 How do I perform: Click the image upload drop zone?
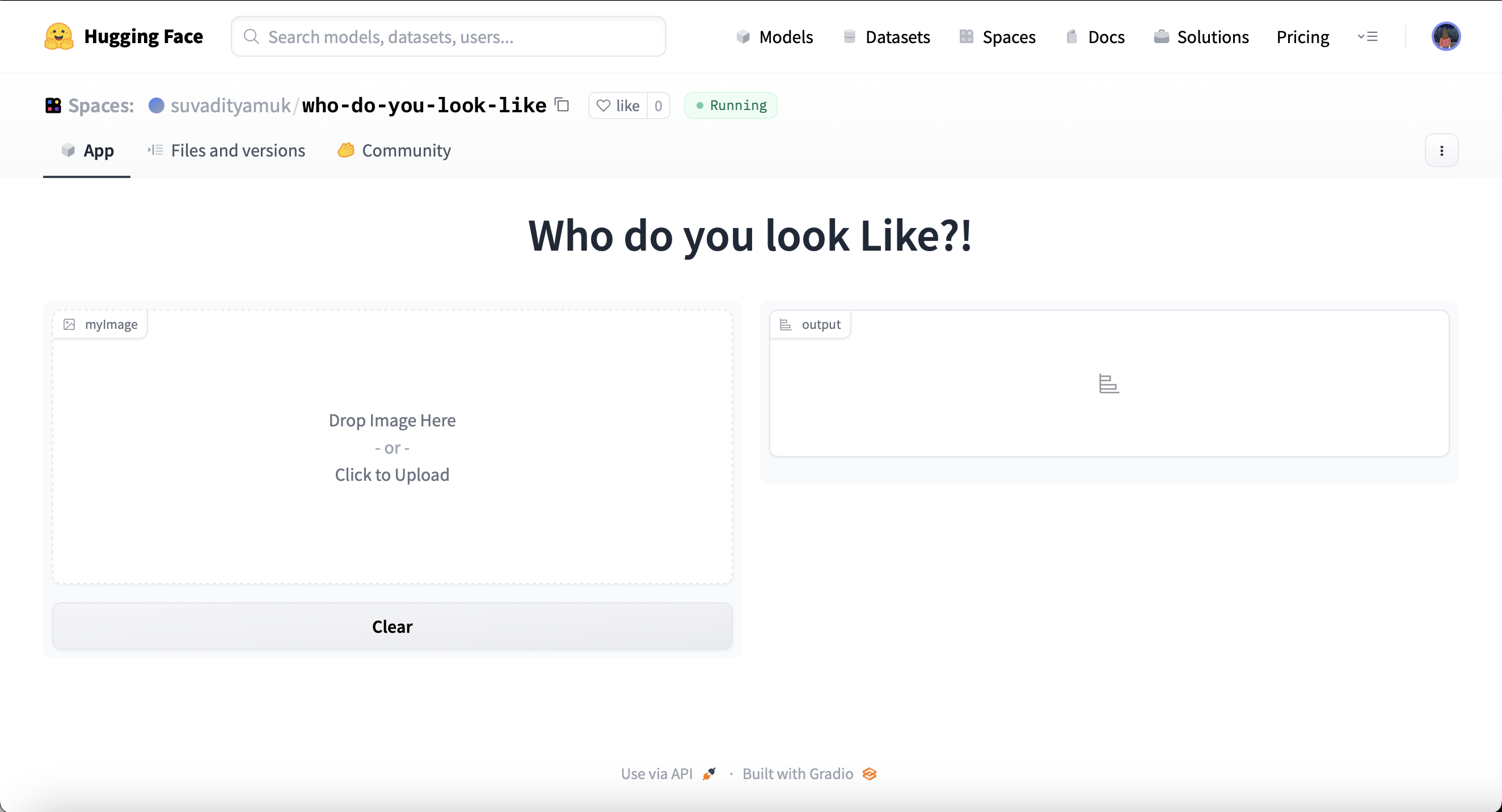click(392, 447)
